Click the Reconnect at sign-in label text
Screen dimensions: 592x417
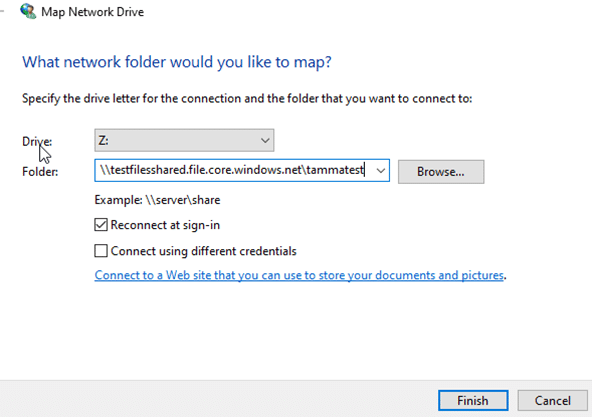pos(165,225)
